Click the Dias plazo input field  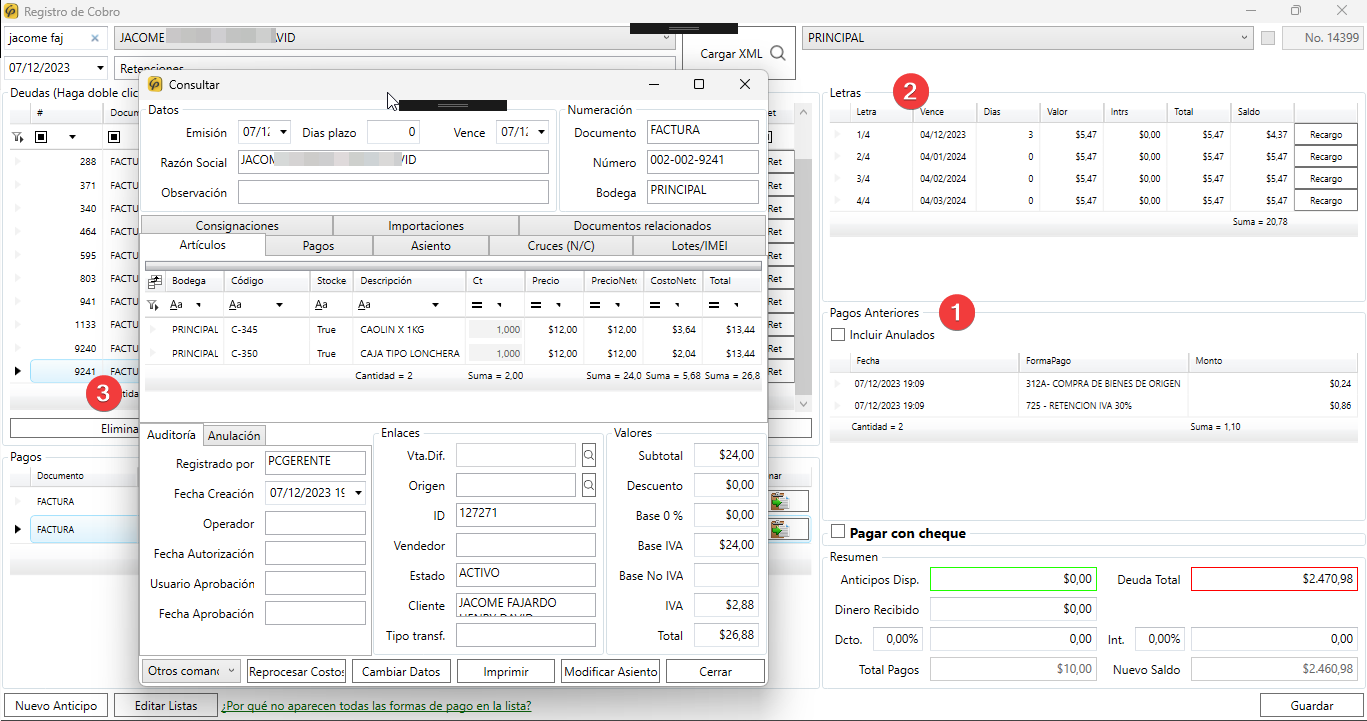tap(392, 132)
